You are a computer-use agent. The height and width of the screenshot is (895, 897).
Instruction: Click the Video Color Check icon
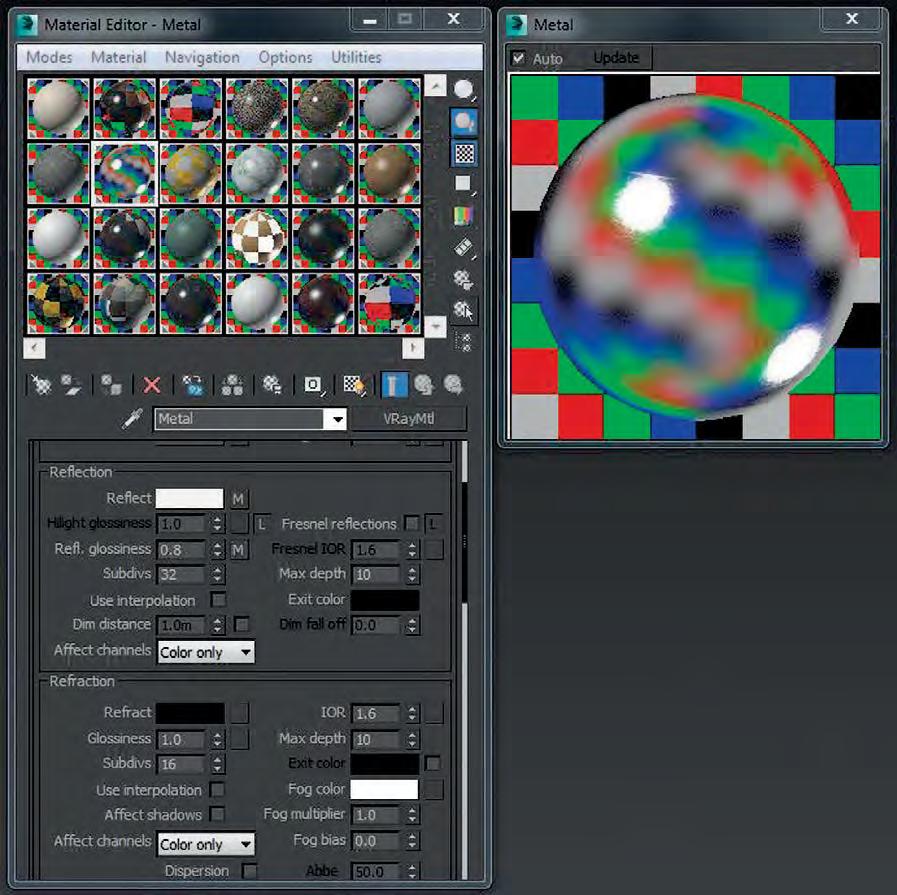(464, 216)
